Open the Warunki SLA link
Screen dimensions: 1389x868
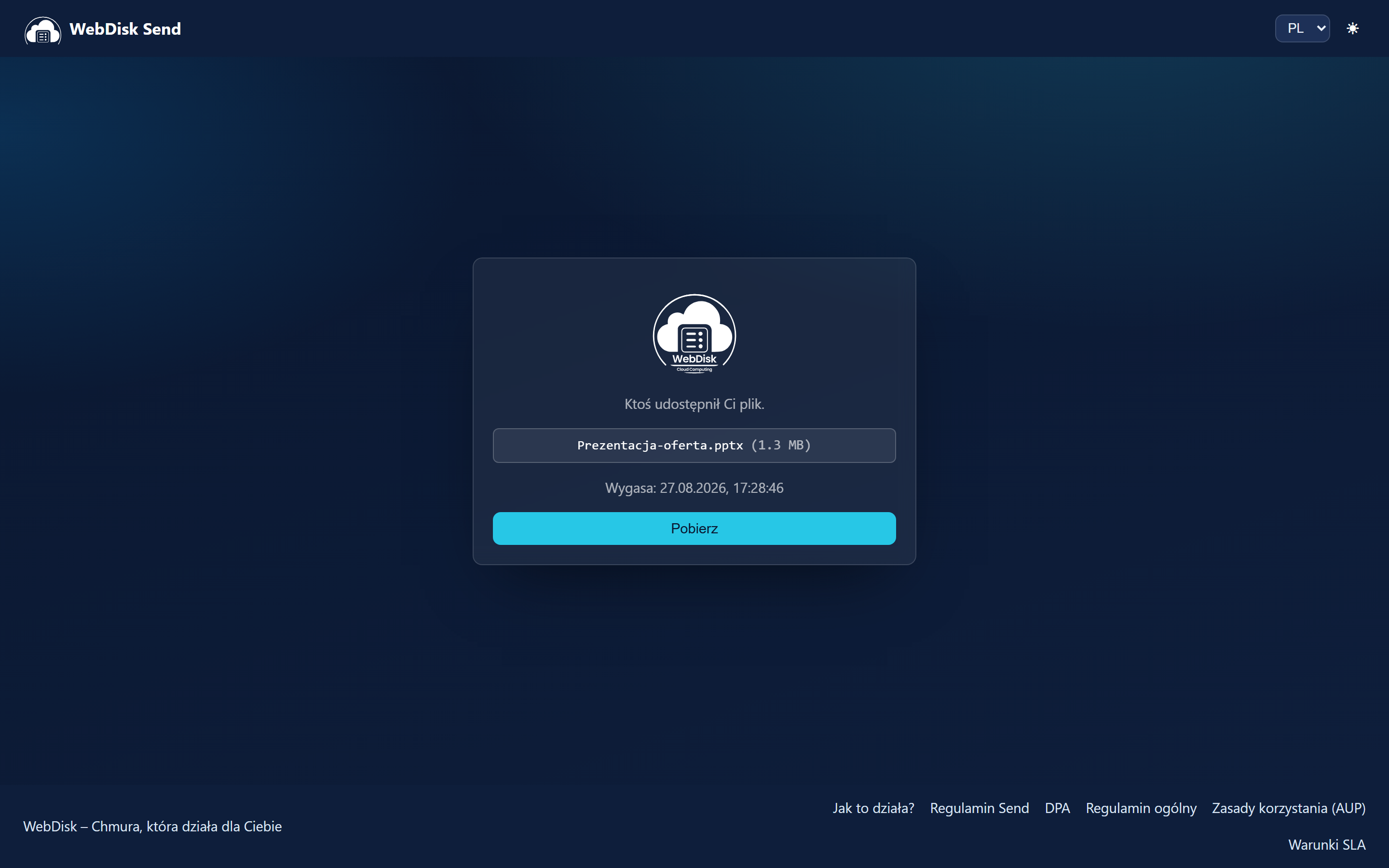pyautogui.click(x=1326, y=844)
